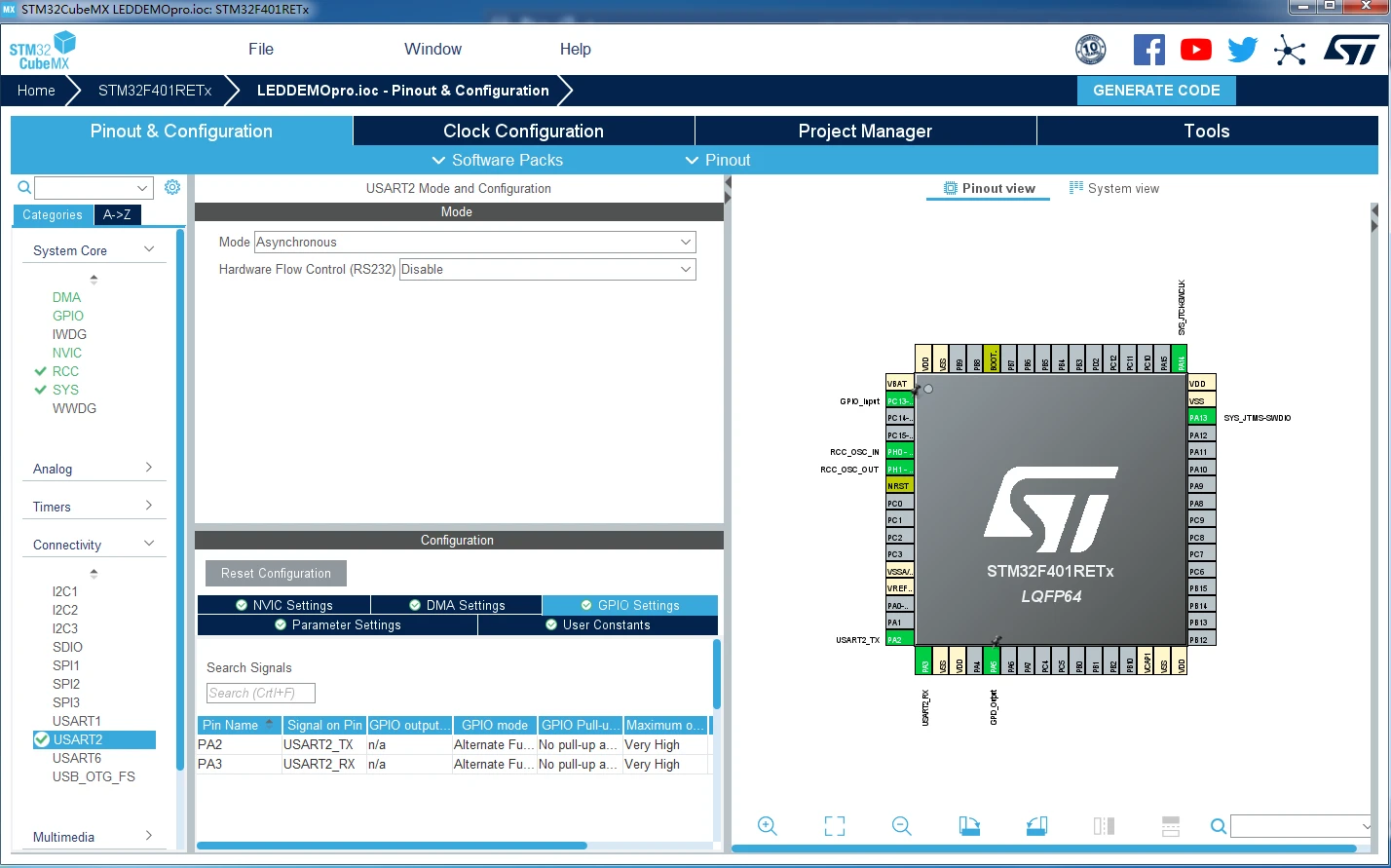Screen dimensions: 1391x868
Task: Open the category search combo box
Action: pos(94,188)
